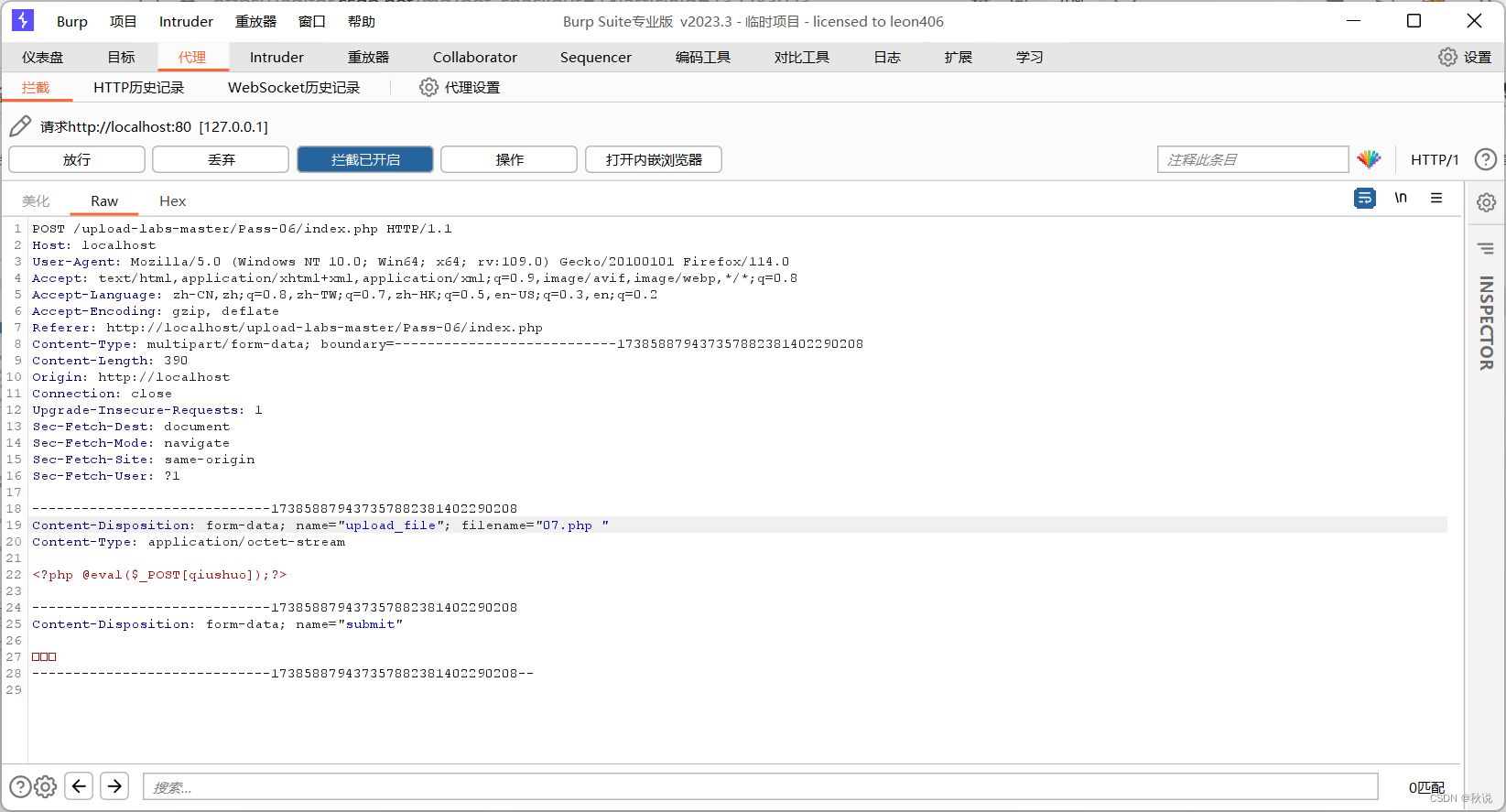Go to the previous search match arrow
Screen dimensions: 1506x812
tap(79, 785)
